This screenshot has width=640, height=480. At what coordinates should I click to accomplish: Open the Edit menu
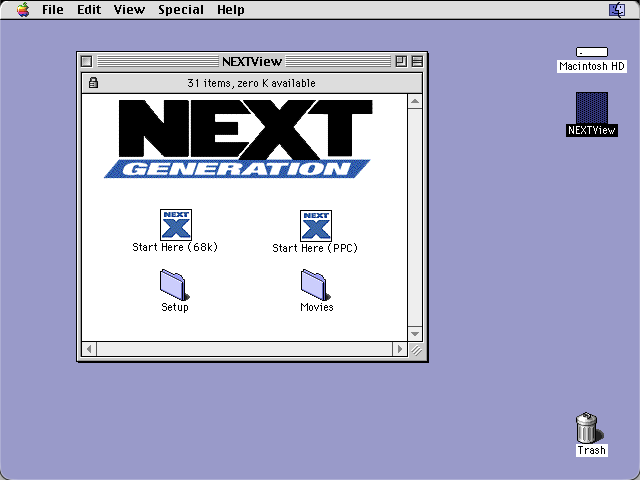[89, 9]
